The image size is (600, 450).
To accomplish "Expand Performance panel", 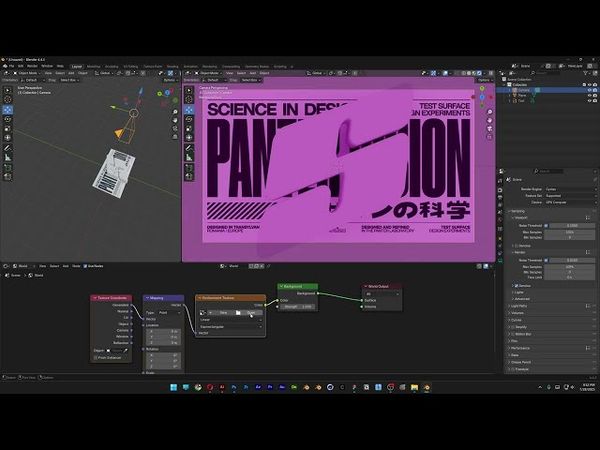I will [520, 348].
